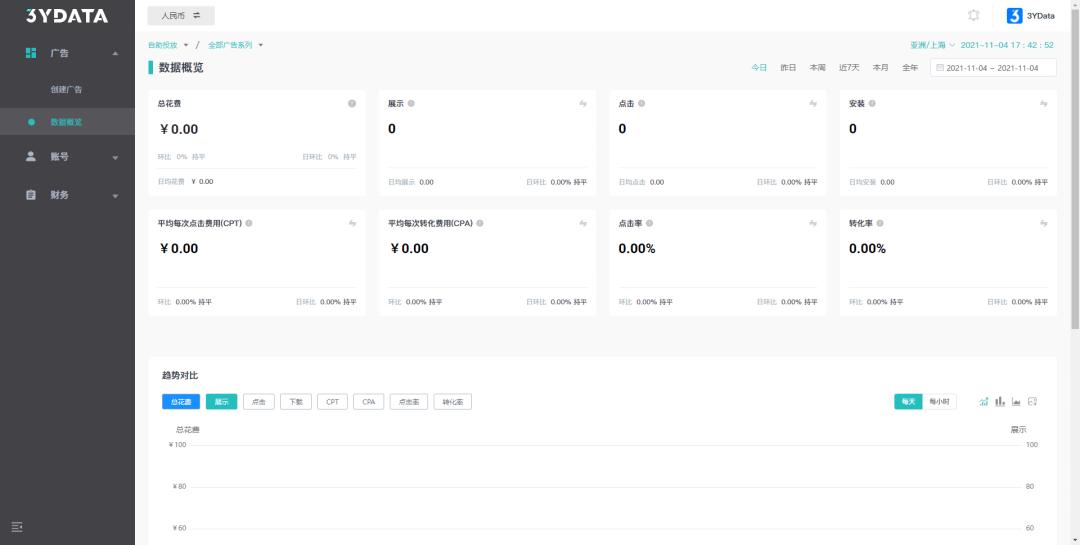The height and width of the screenshot is (545, 1080).
Task: Click the trend icon on 展示 card
Action: 582,104
